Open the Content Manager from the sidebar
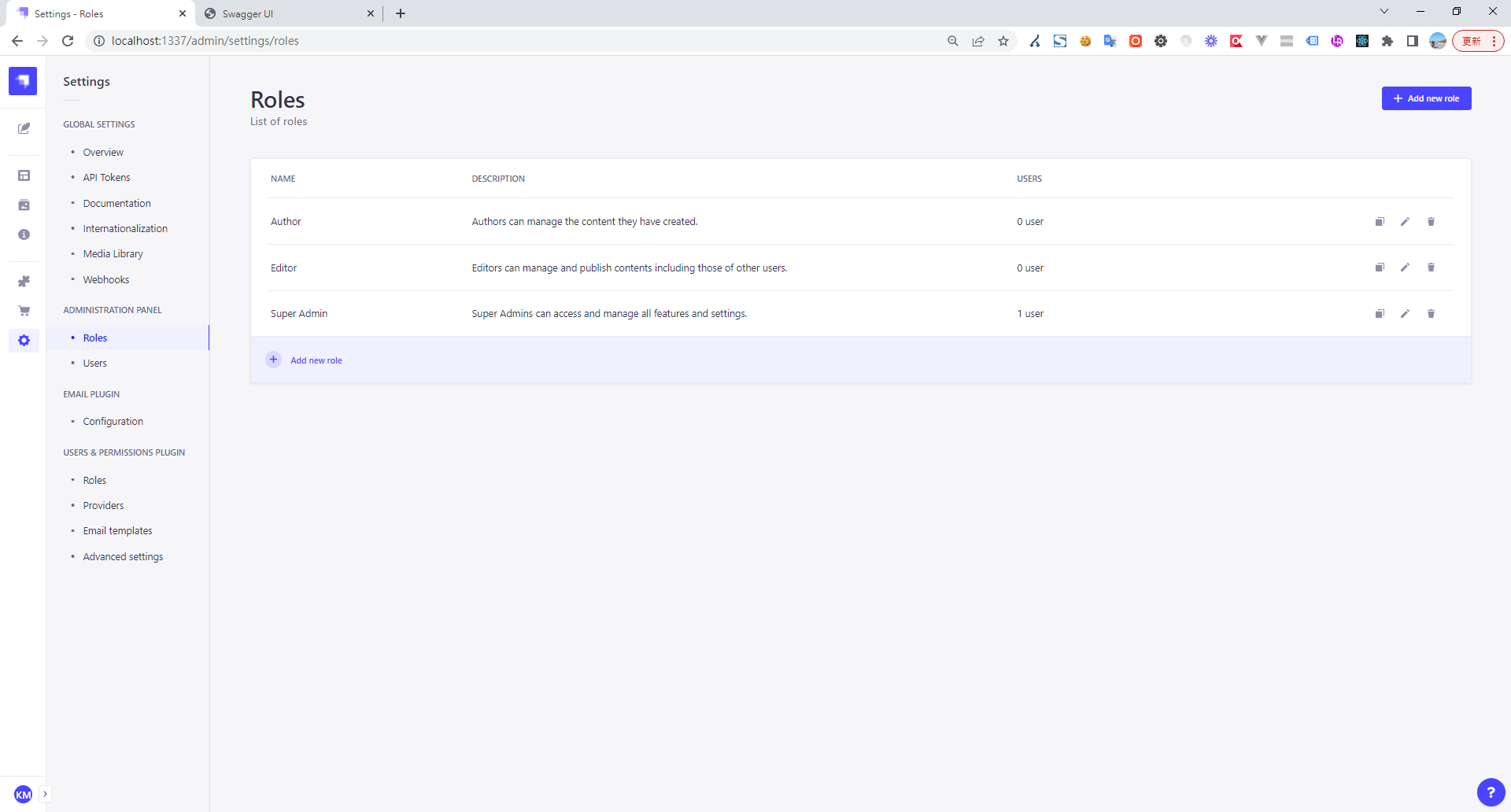Screen dimensions: 1511x812 pos(24,128)
